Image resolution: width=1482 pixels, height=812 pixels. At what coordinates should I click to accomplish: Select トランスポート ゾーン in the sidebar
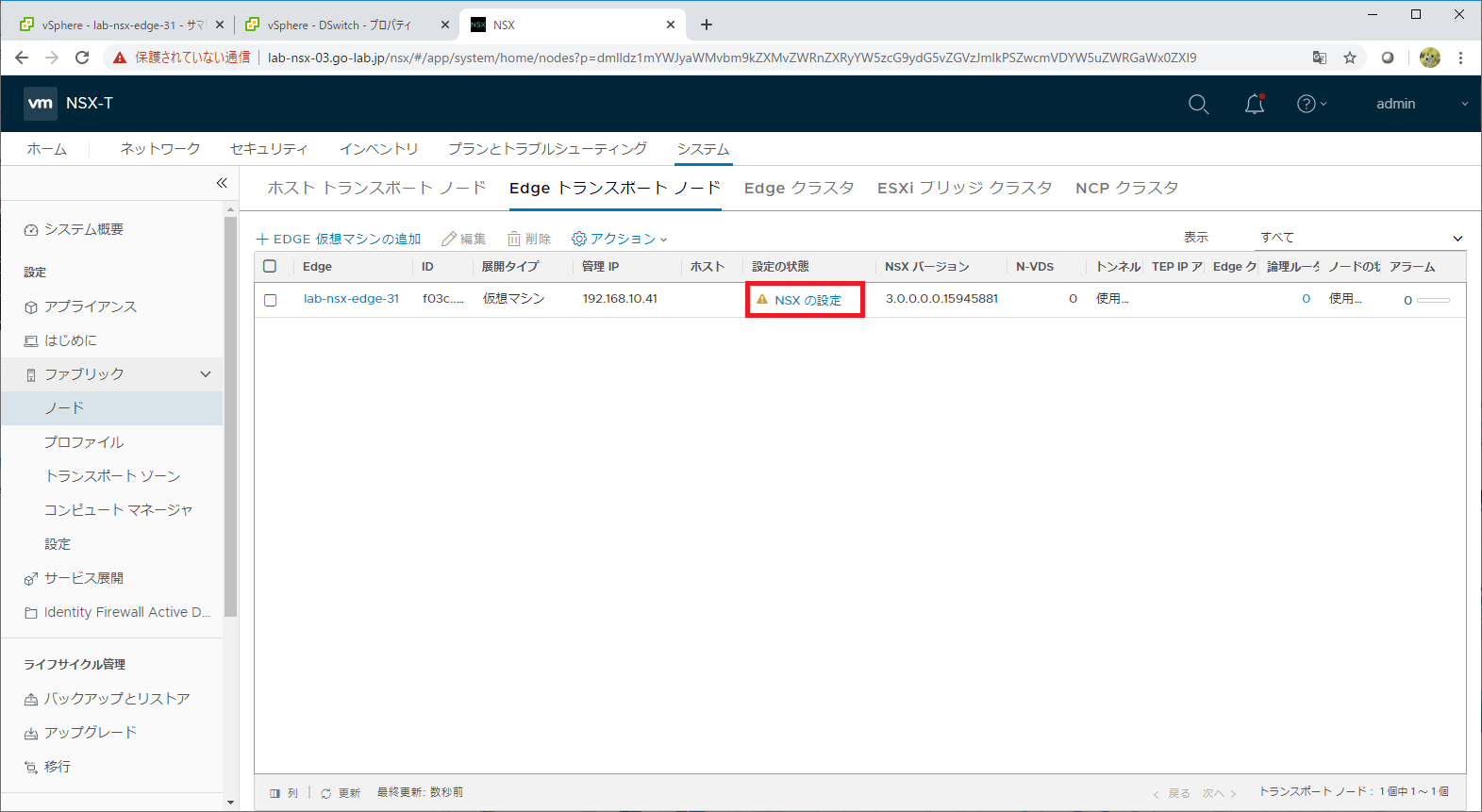[112, 476]
